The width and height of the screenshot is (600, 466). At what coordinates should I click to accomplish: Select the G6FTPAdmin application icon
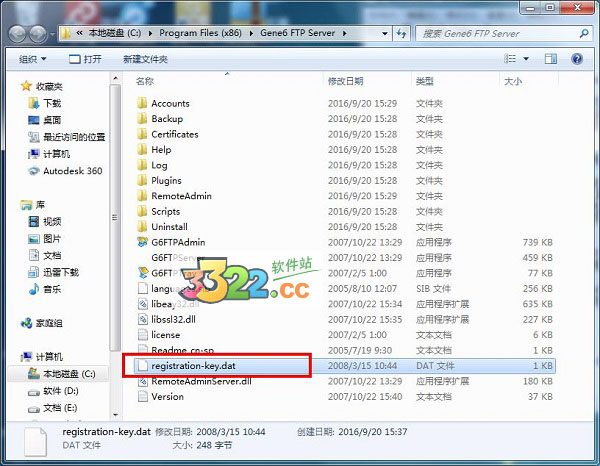pos(142,242)
